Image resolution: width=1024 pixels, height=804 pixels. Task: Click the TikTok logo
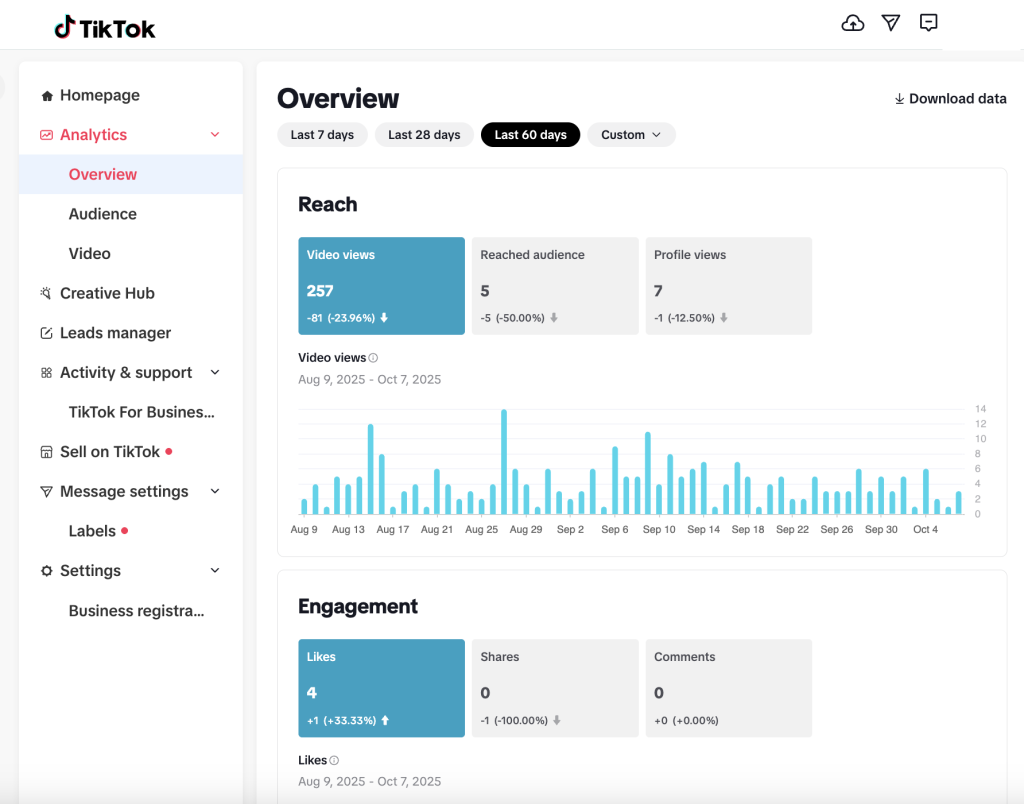click(x=105, y=28)
